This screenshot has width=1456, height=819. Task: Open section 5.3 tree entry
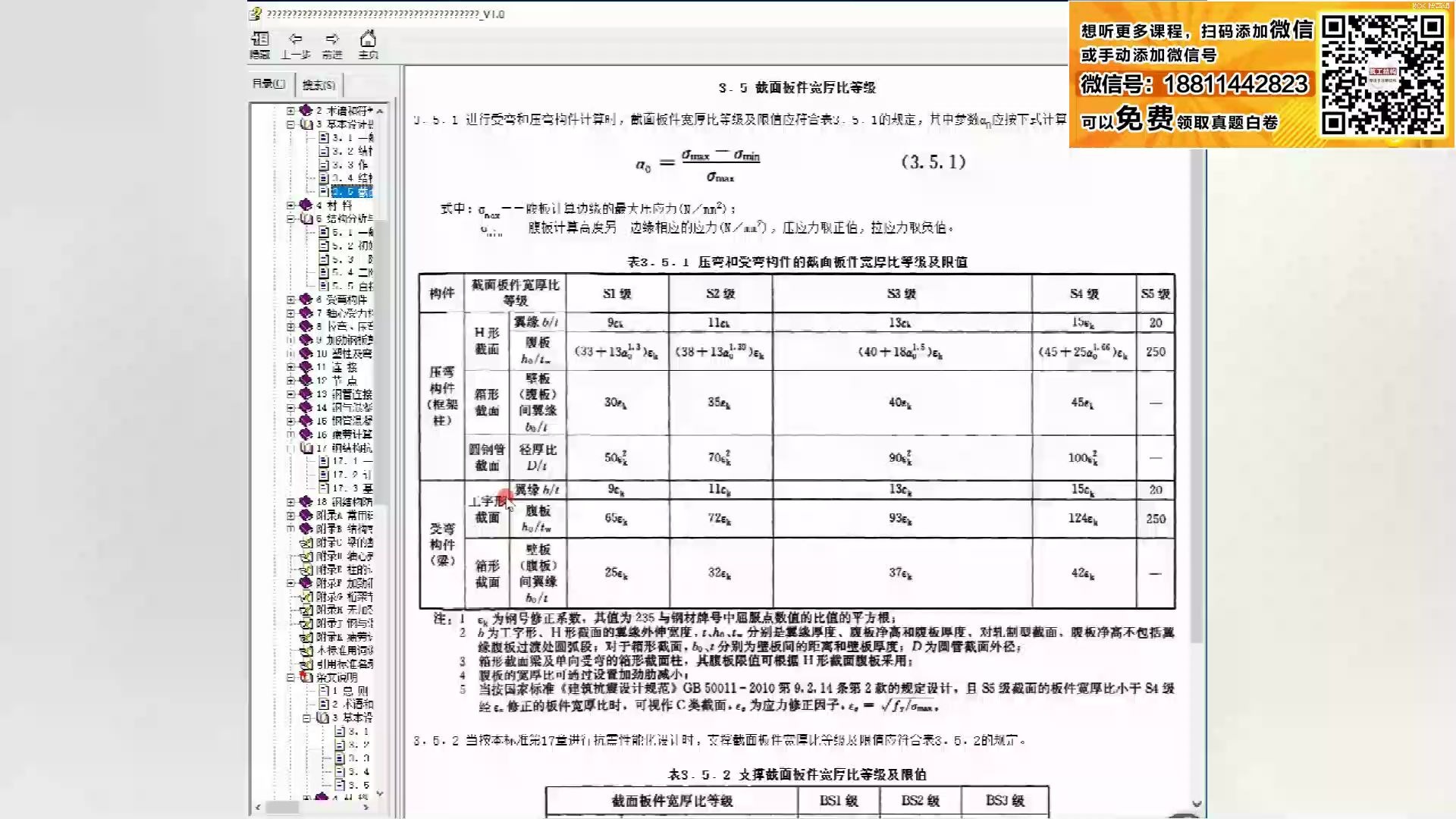346,259
